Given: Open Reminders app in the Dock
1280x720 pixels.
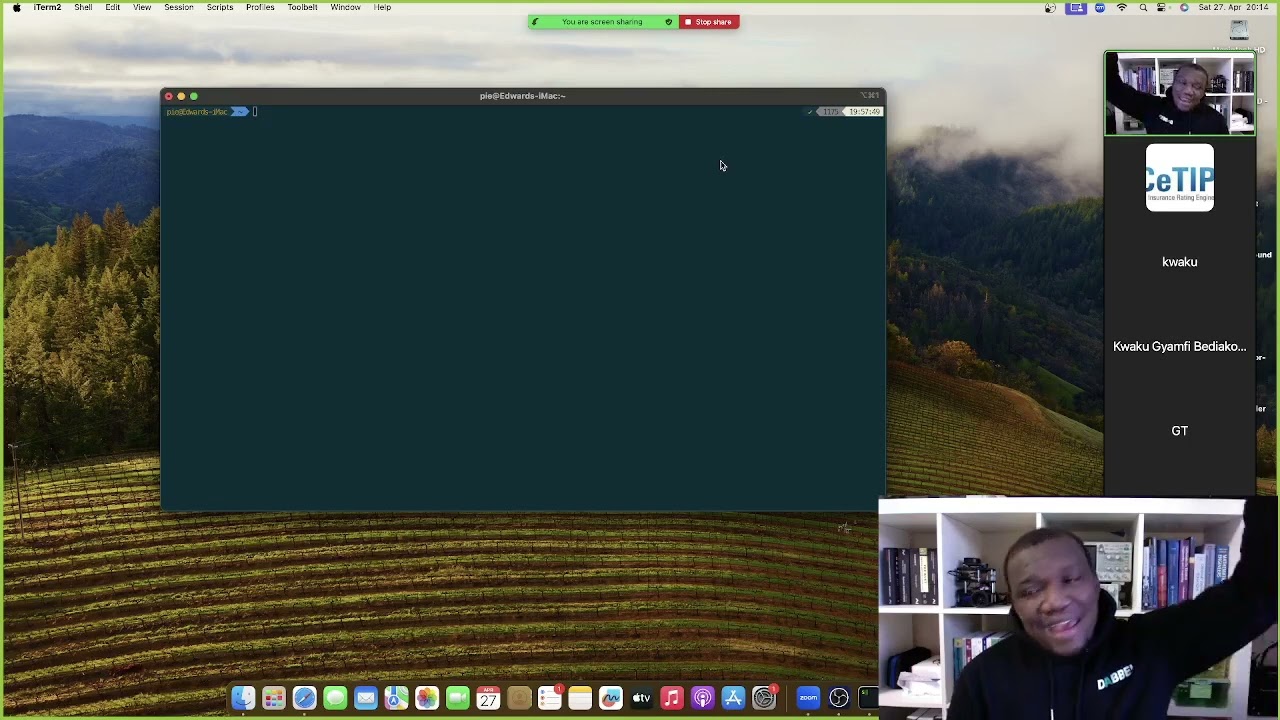Looking at the screenshot, I should pyautogui.click(x=550, y=698).
